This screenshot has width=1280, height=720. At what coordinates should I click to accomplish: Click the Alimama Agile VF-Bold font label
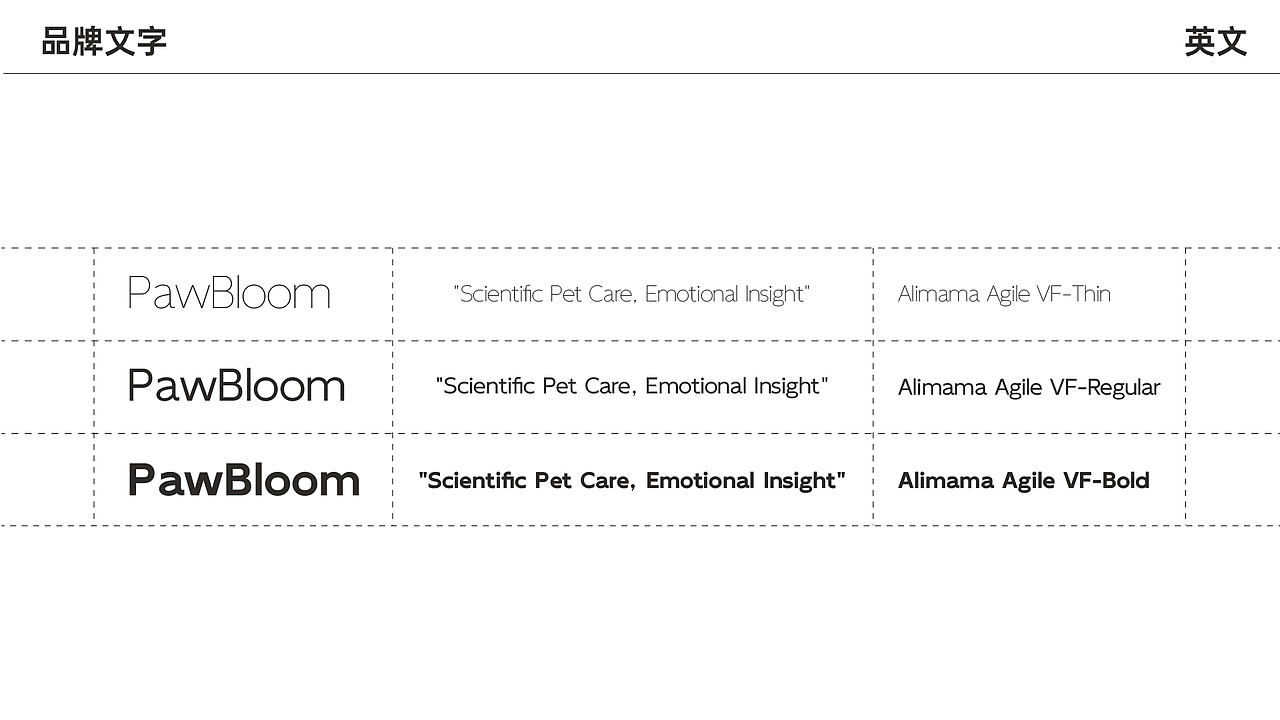[x=1023, y=480]
